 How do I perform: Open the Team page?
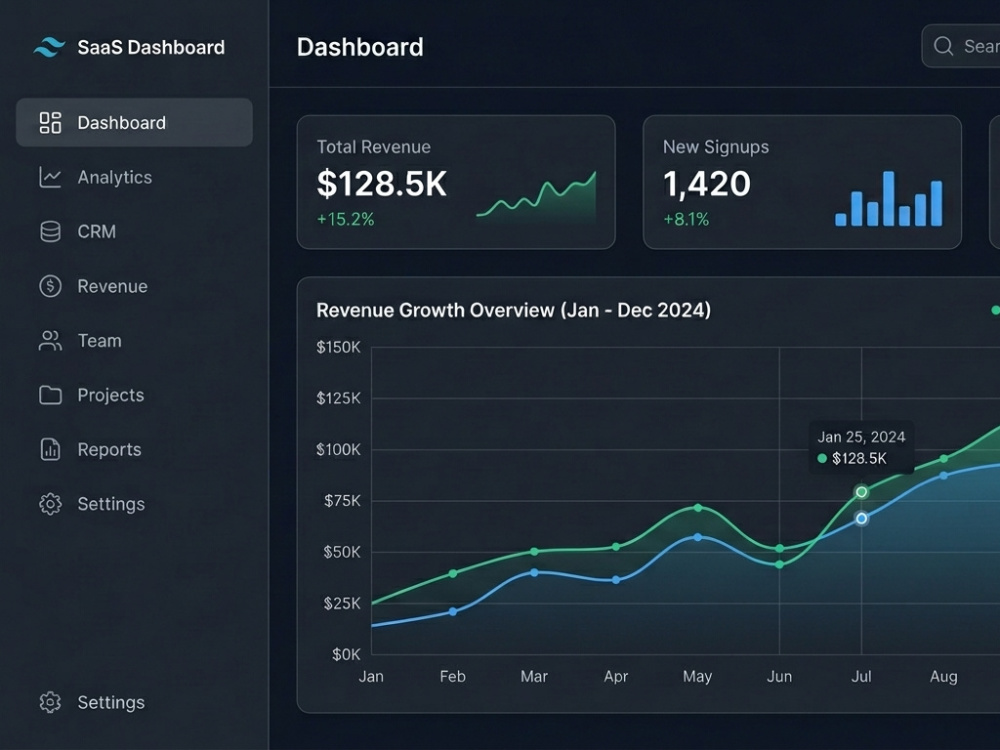(x=135, y=341)
